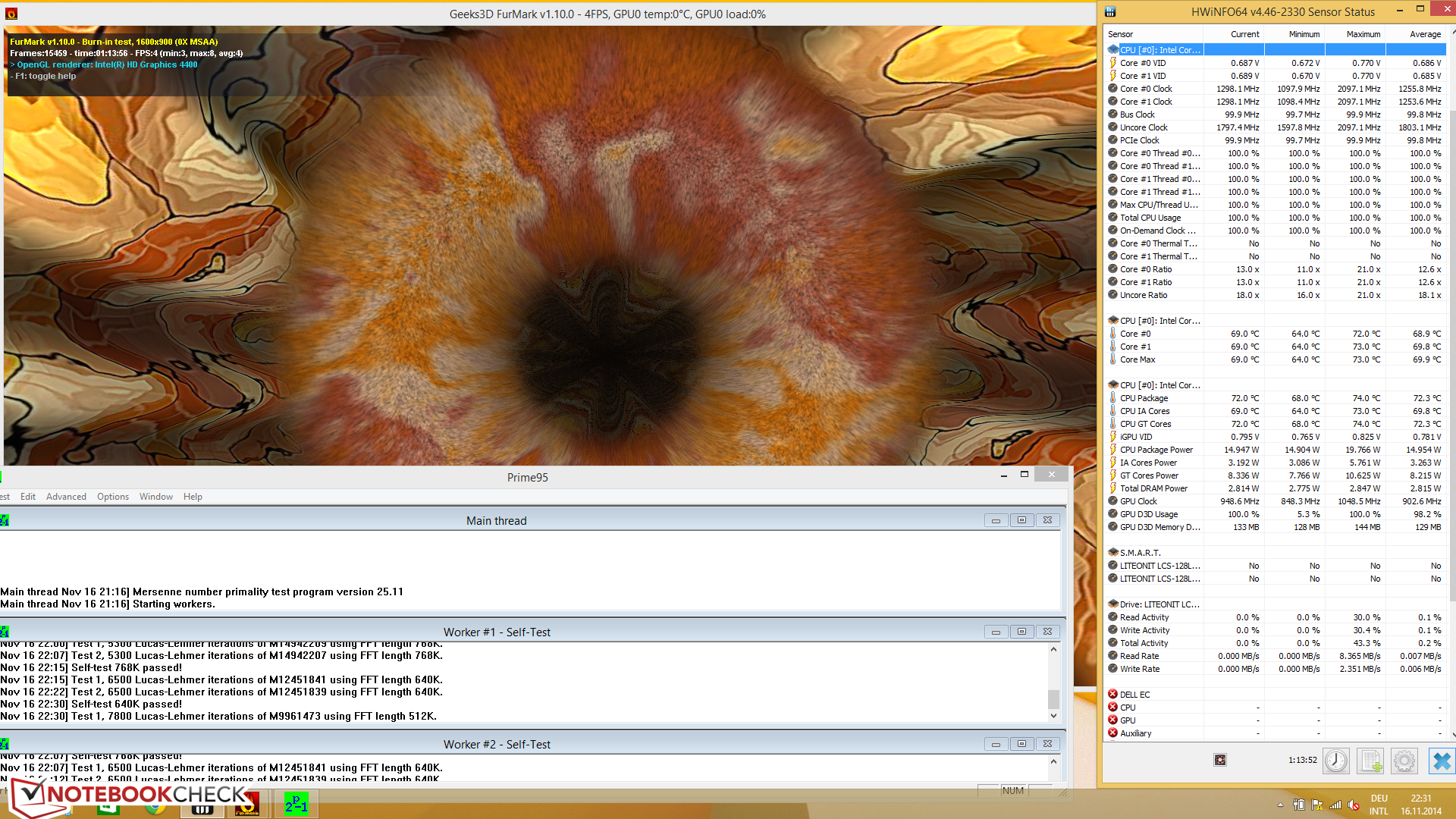1456x819 pixels.
Task: Open the HWiNFO sensor settings gear
Action: [x=1404, y=761]
